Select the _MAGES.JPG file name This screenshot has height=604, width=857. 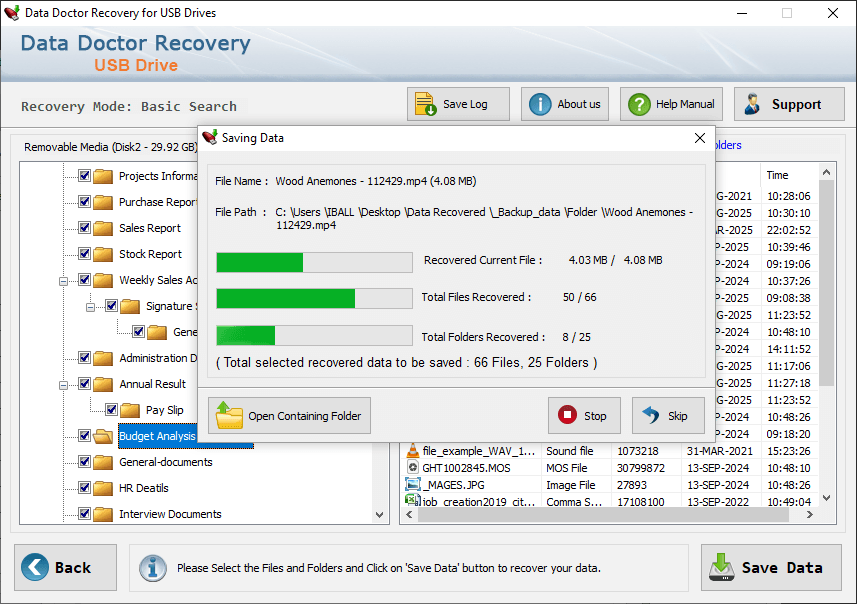click(x=453, y=485)
